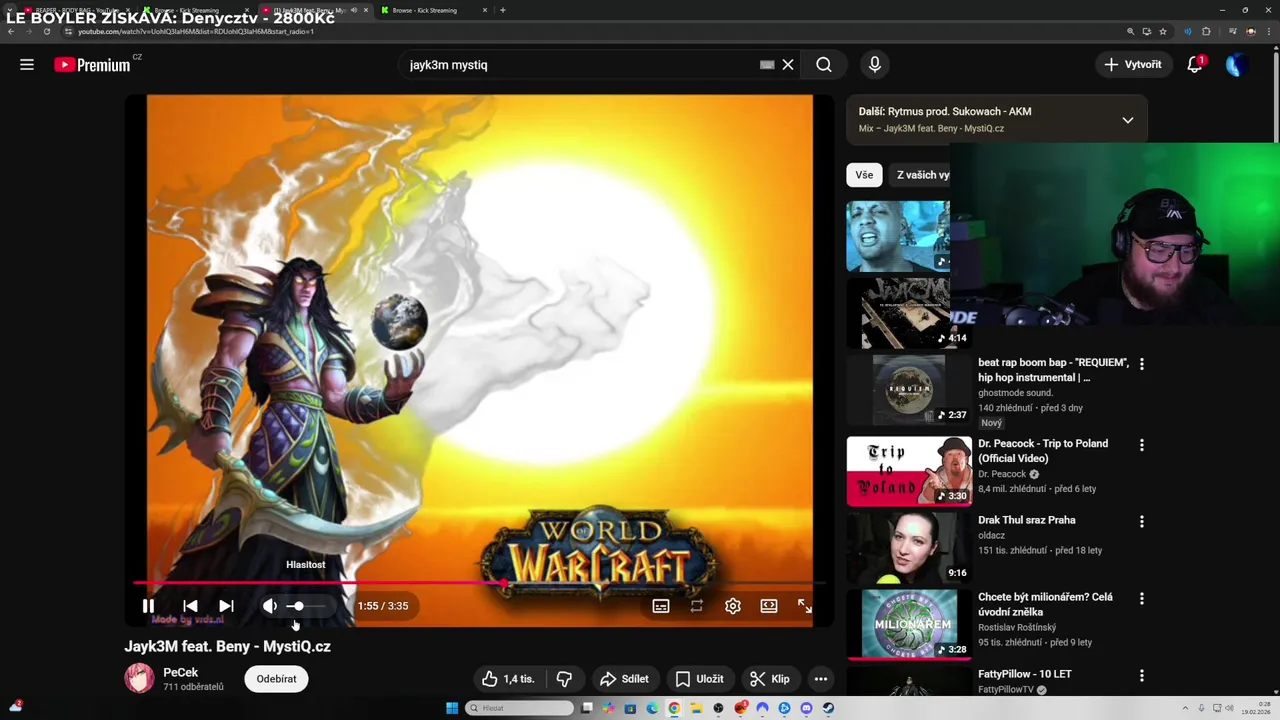Open Discord from the taskbar
The image size is (1280, 720).
point(806,708)
